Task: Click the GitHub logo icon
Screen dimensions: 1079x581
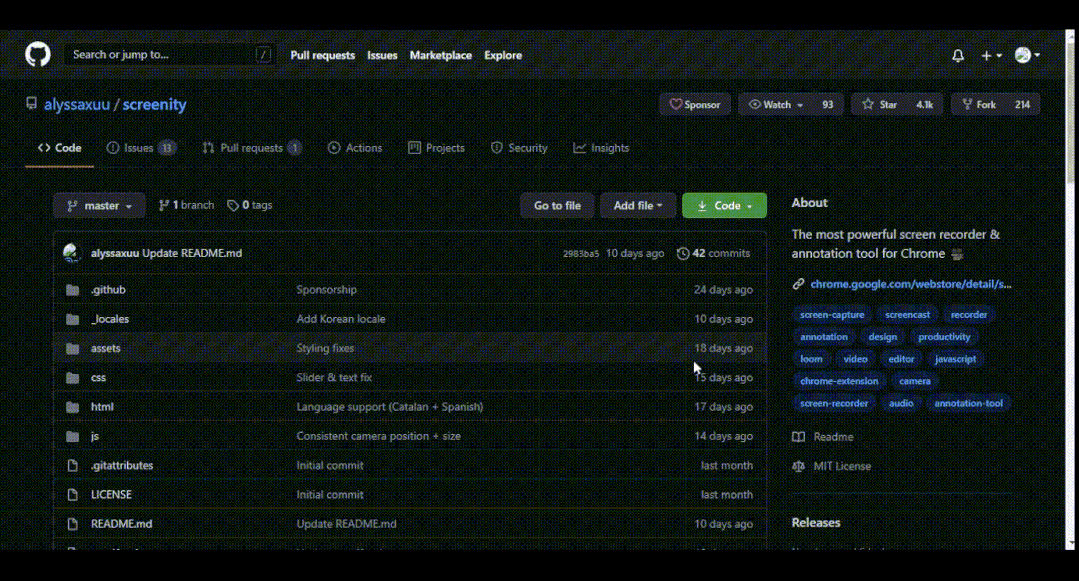Action: click(37, 55)
